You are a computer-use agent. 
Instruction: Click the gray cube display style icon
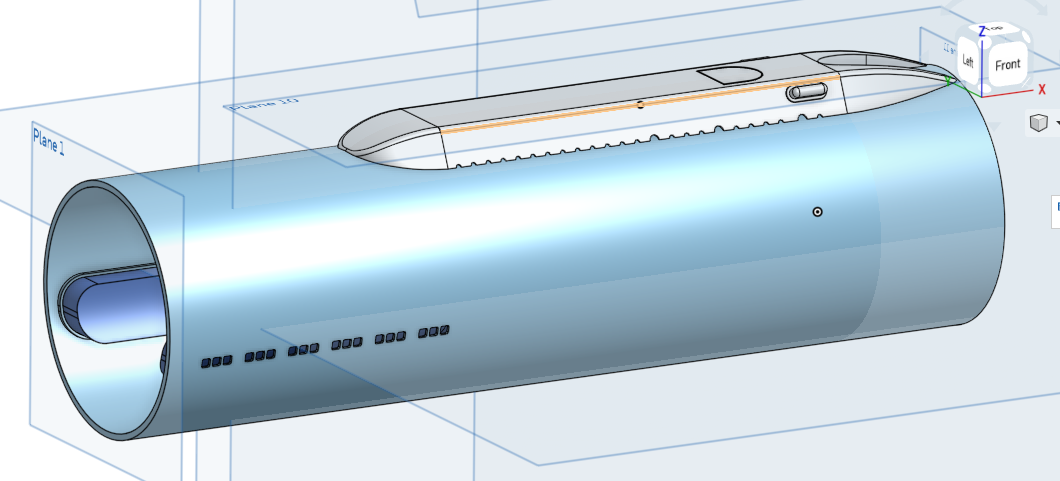(1039, 123)
